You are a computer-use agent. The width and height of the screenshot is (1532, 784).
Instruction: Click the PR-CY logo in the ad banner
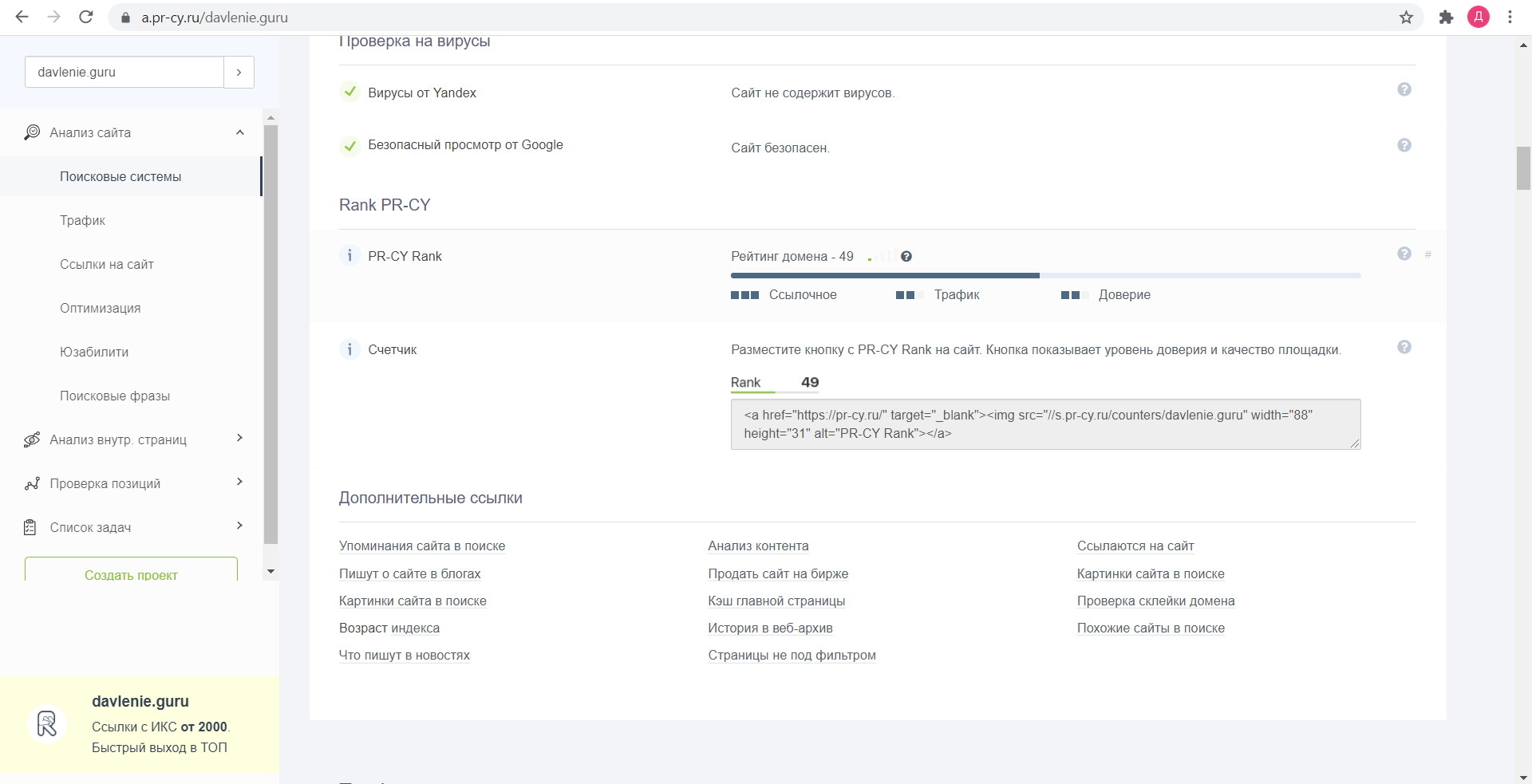click(47, 724)
